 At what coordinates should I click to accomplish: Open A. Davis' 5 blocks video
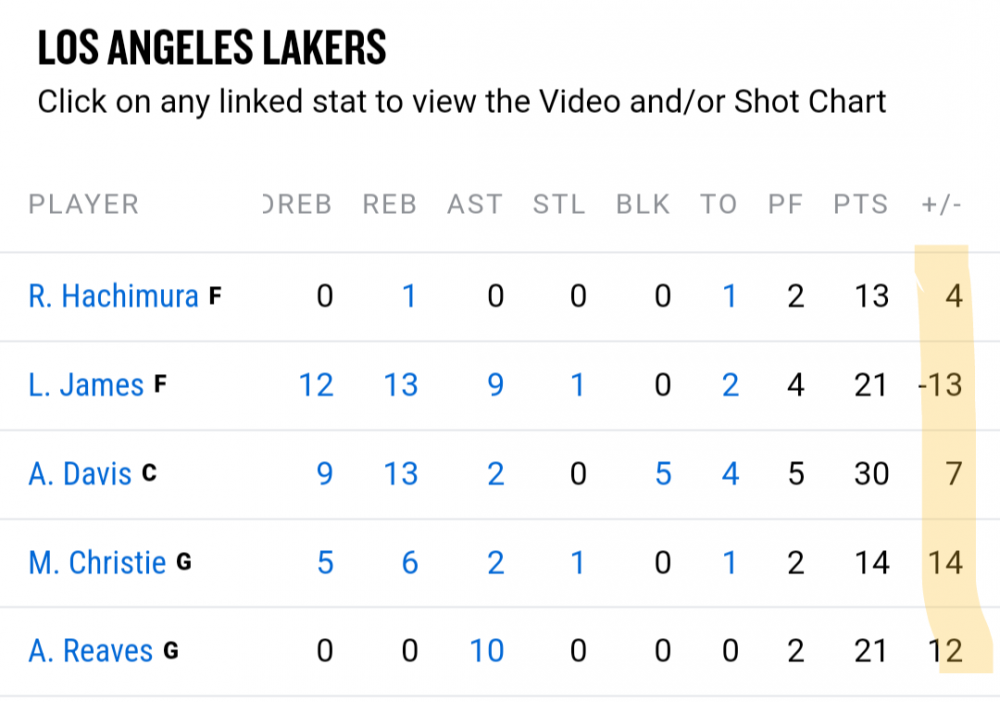tap(662, 473)
